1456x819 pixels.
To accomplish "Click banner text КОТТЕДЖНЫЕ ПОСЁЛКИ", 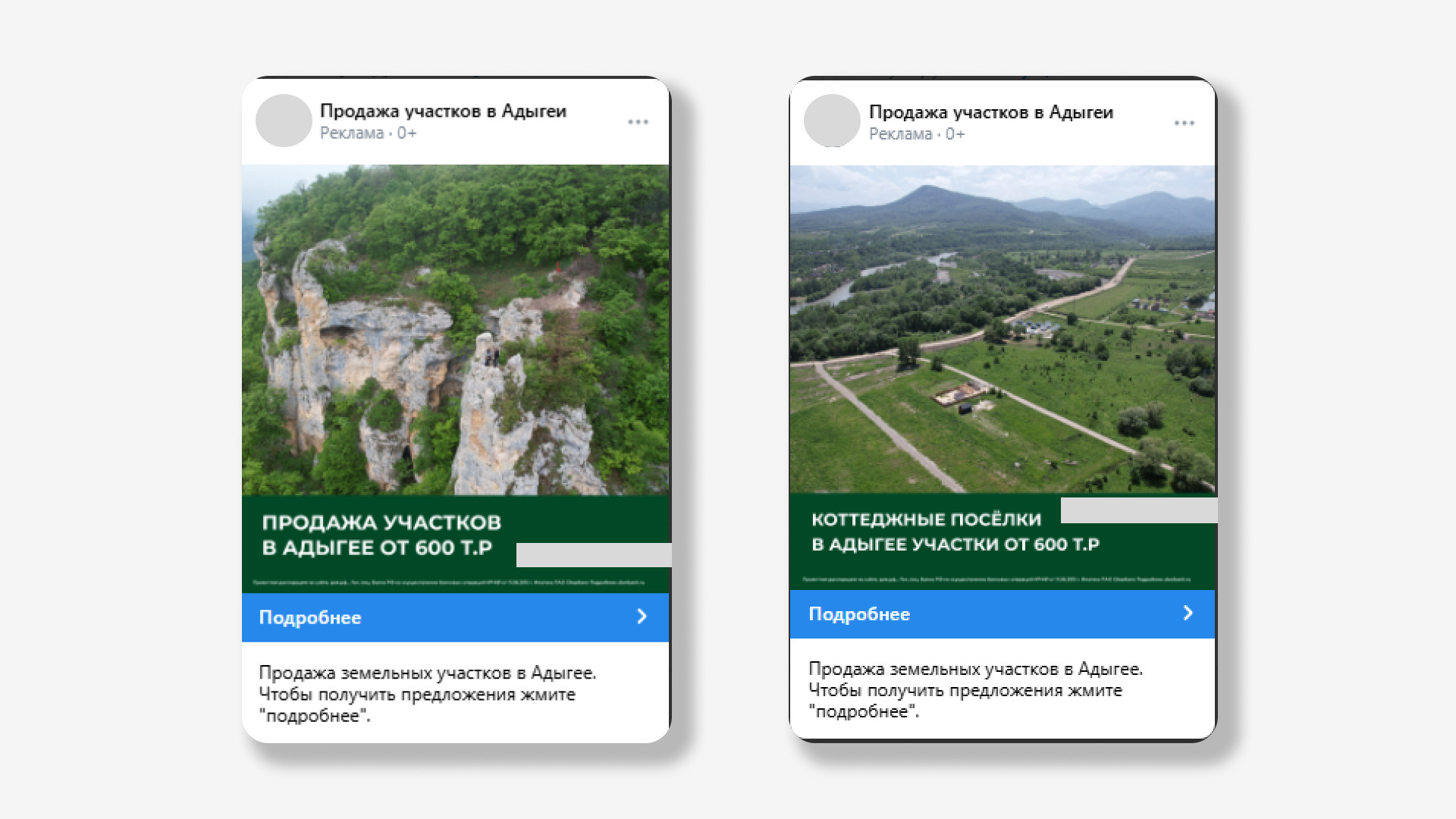I will coord(926,519).
